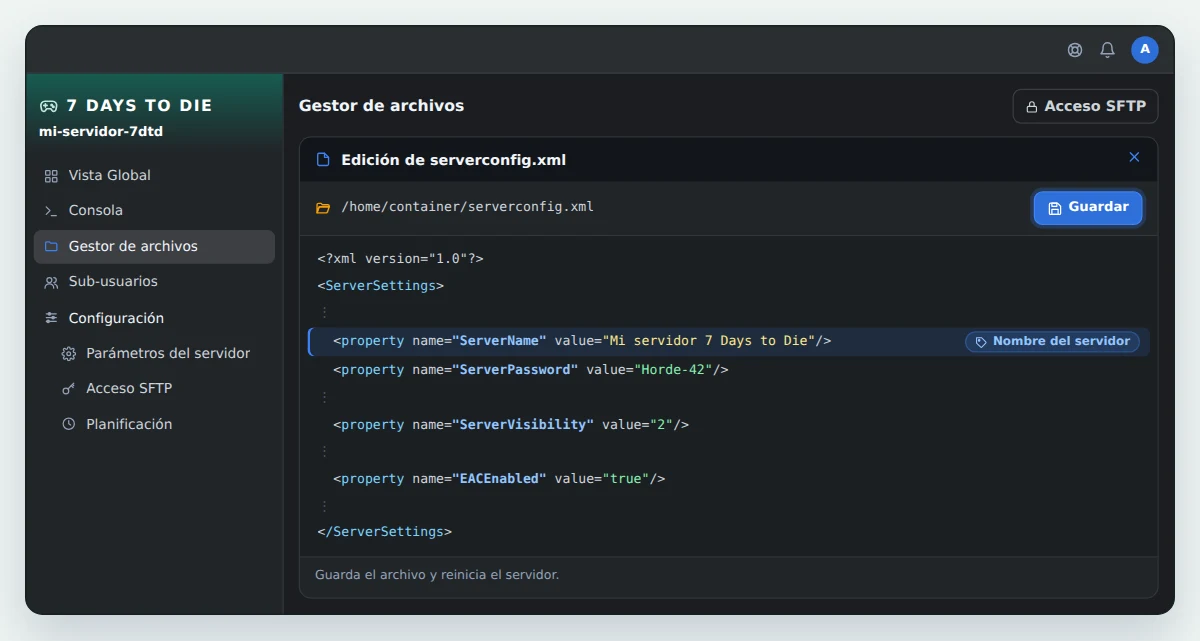Screen dimensions: 1200x641
Task: Click the ServerVisibility value "2"
Action: pyautogui.click(x=662, y=425)
